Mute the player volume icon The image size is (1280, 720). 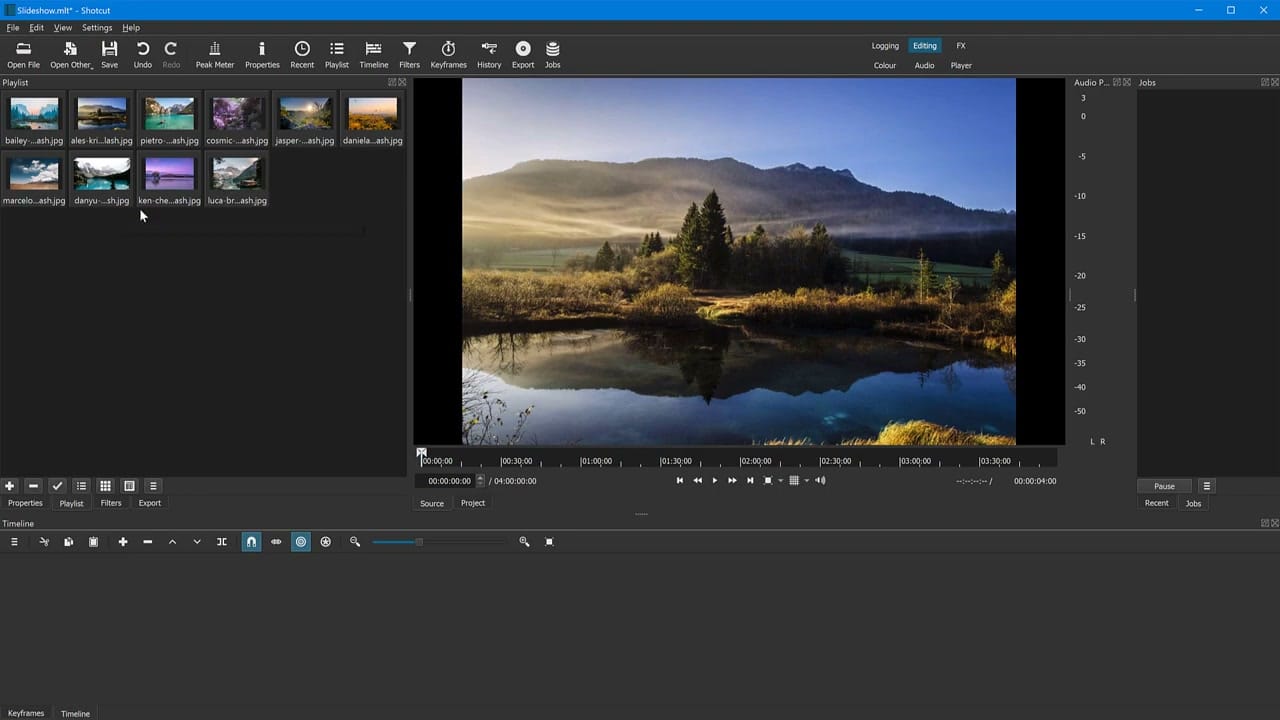point(819,480)
